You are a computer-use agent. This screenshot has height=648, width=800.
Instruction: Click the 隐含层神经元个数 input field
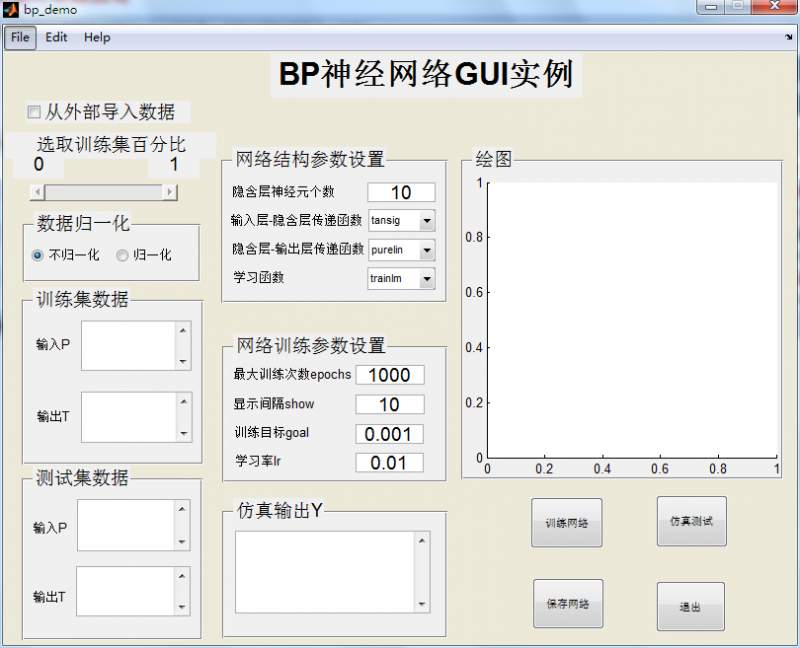[x=402, y=192]
